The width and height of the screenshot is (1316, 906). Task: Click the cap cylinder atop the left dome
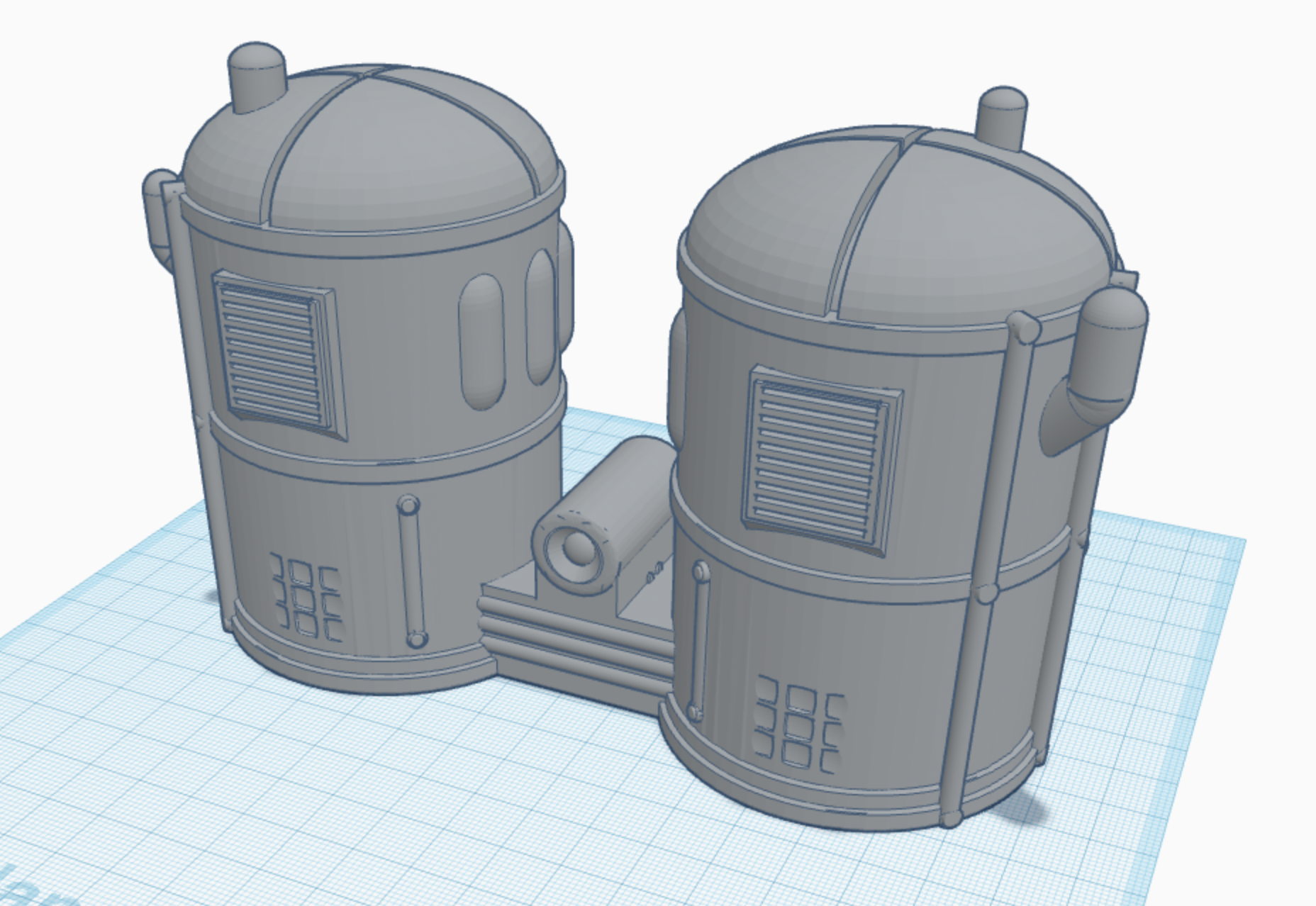coord(256,77)
